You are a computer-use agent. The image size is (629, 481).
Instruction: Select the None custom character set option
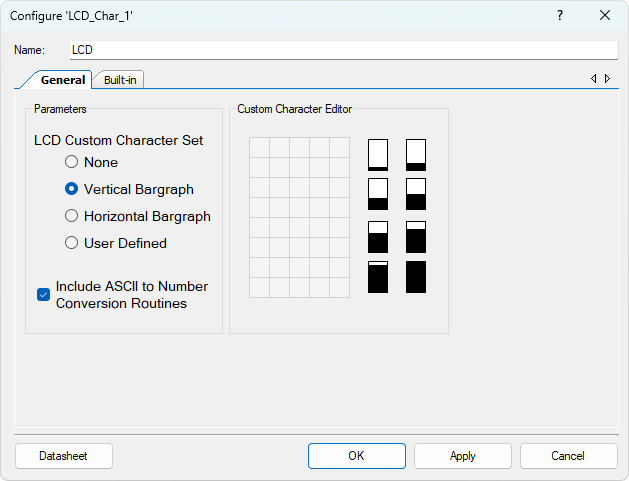pyautogui.click(x=72, y=162)
